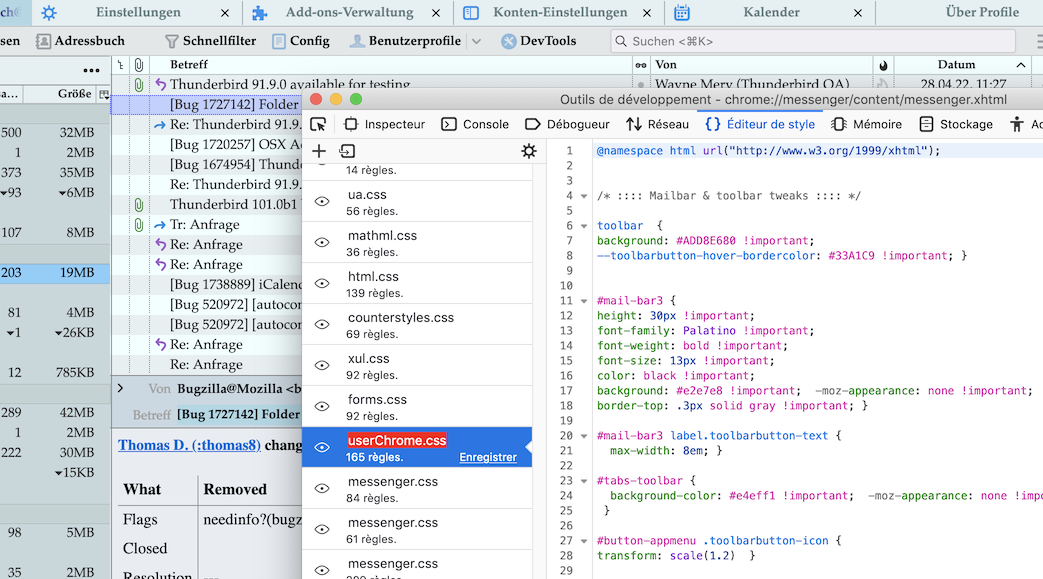
Task: Activate the element picker in developer tools
Action: [x=318, y=124]
